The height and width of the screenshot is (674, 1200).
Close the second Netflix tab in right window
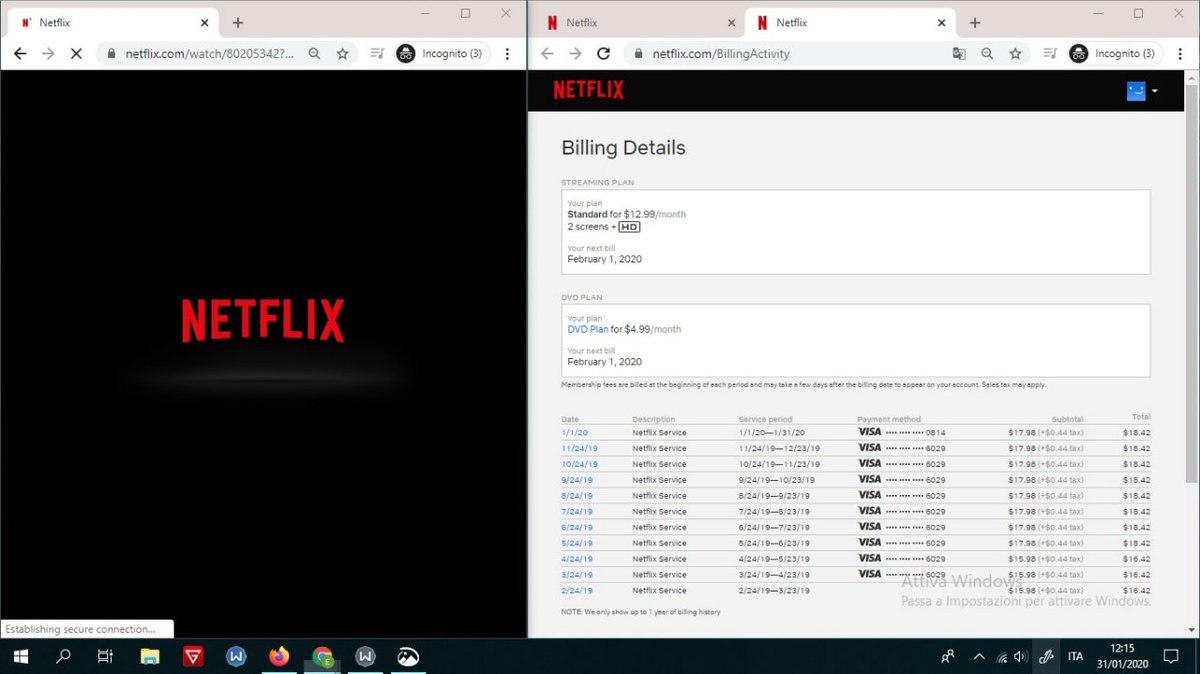pos(941,22)
